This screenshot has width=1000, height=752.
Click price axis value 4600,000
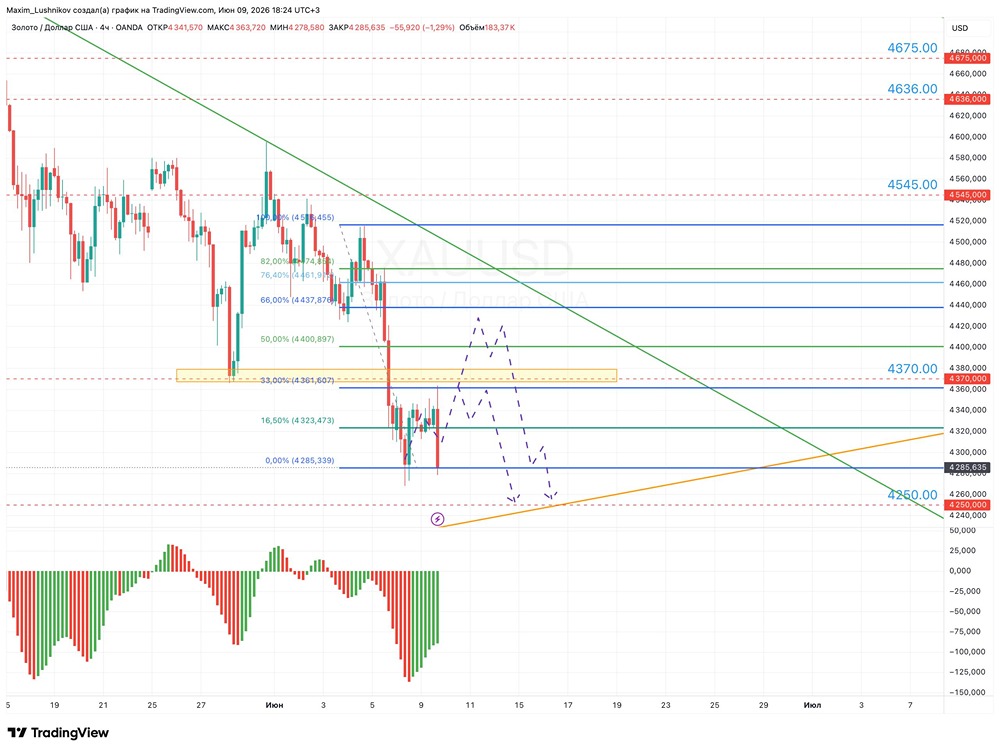pyautogui.click(x=967, y=137)
